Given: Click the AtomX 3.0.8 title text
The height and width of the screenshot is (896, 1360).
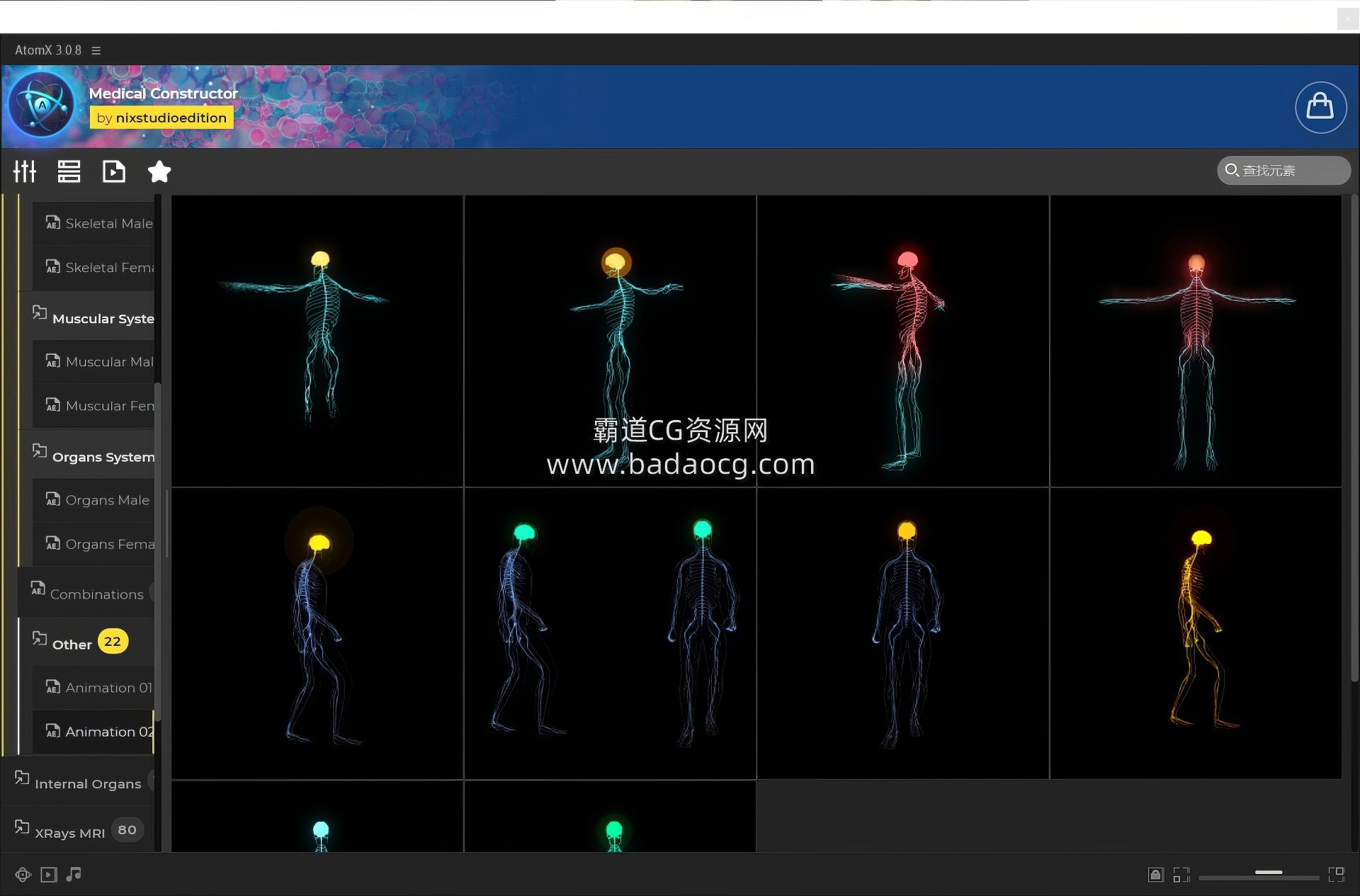Looking at the screenshot, I should (48, 50).
